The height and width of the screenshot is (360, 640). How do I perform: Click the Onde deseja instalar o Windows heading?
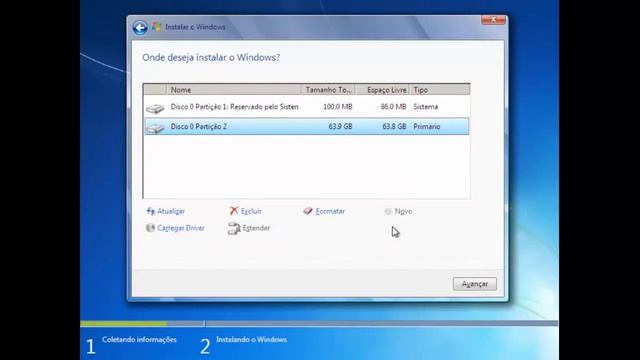pos(211,58)
